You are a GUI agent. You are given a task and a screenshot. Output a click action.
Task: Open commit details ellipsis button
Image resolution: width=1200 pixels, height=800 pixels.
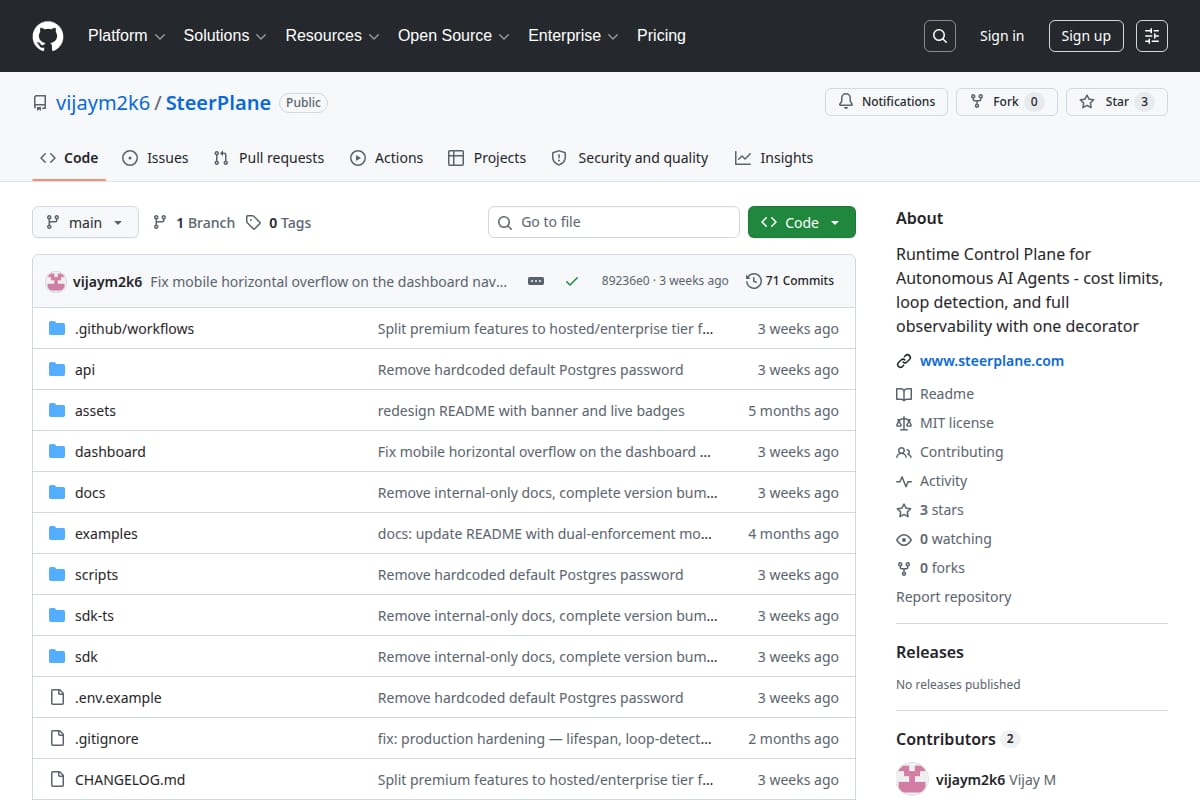[x=536, y=281]
